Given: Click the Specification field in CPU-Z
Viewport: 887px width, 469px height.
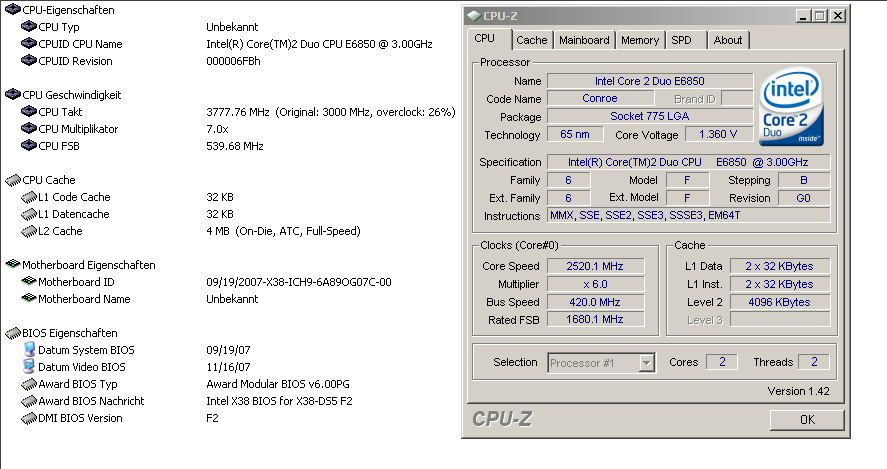Looking at the screenshot, I should click(688, 162).
